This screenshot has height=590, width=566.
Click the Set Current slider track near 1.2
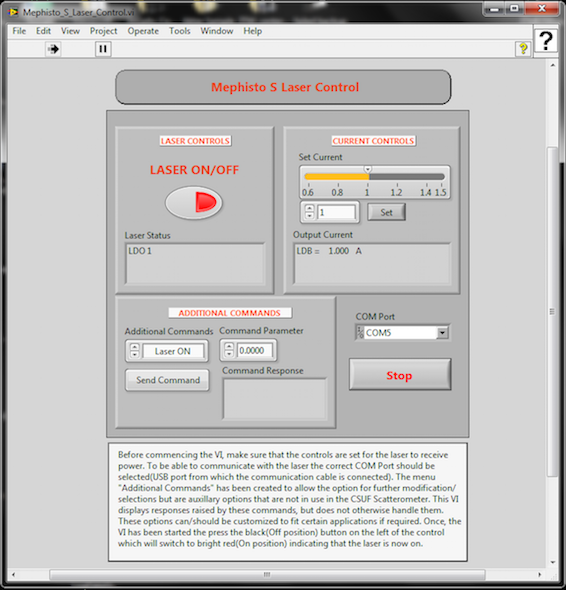397,176
